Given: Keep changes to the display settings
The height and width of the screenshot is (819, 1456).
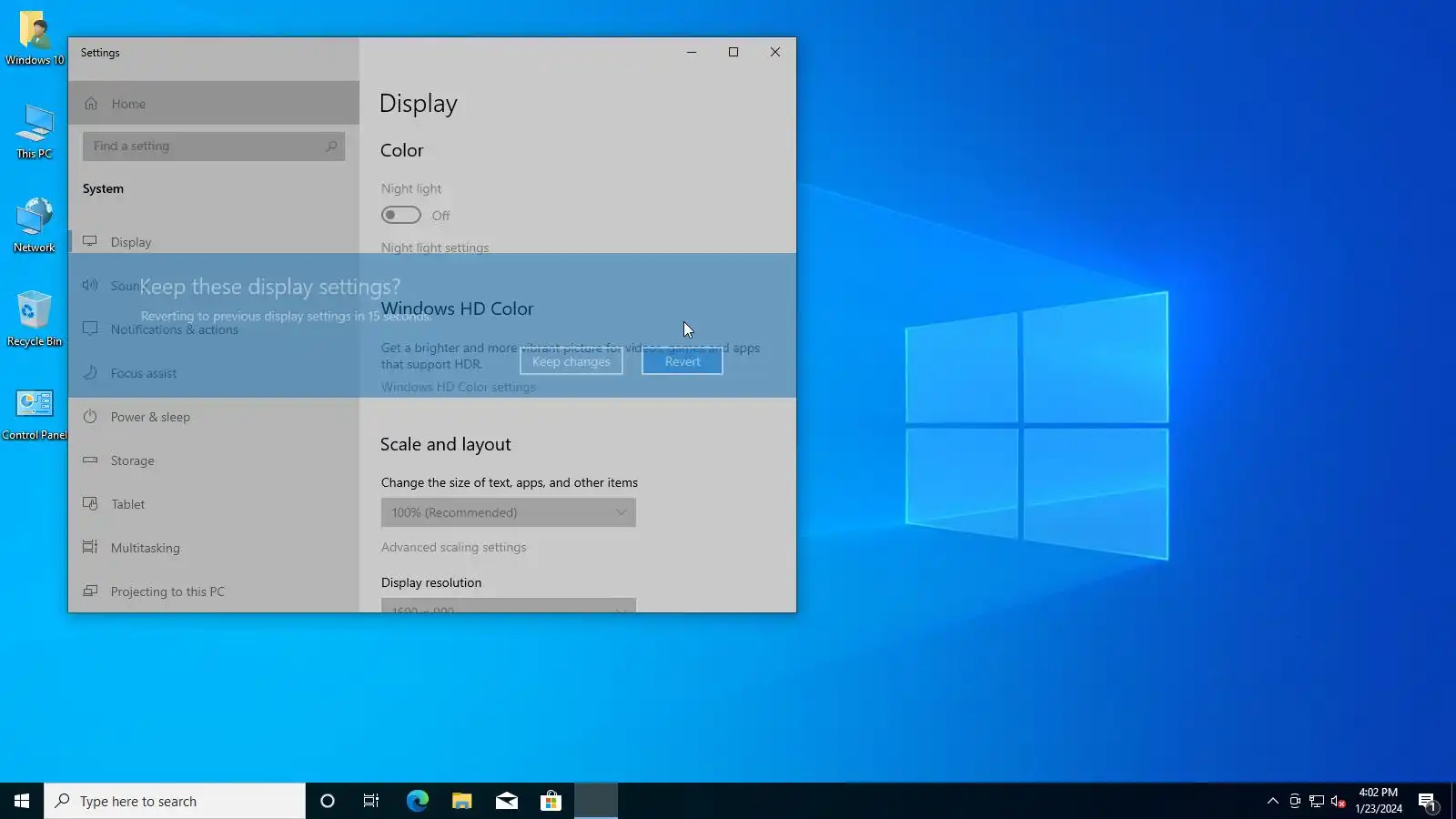Looking at the screenshot, I should [571, 361].
